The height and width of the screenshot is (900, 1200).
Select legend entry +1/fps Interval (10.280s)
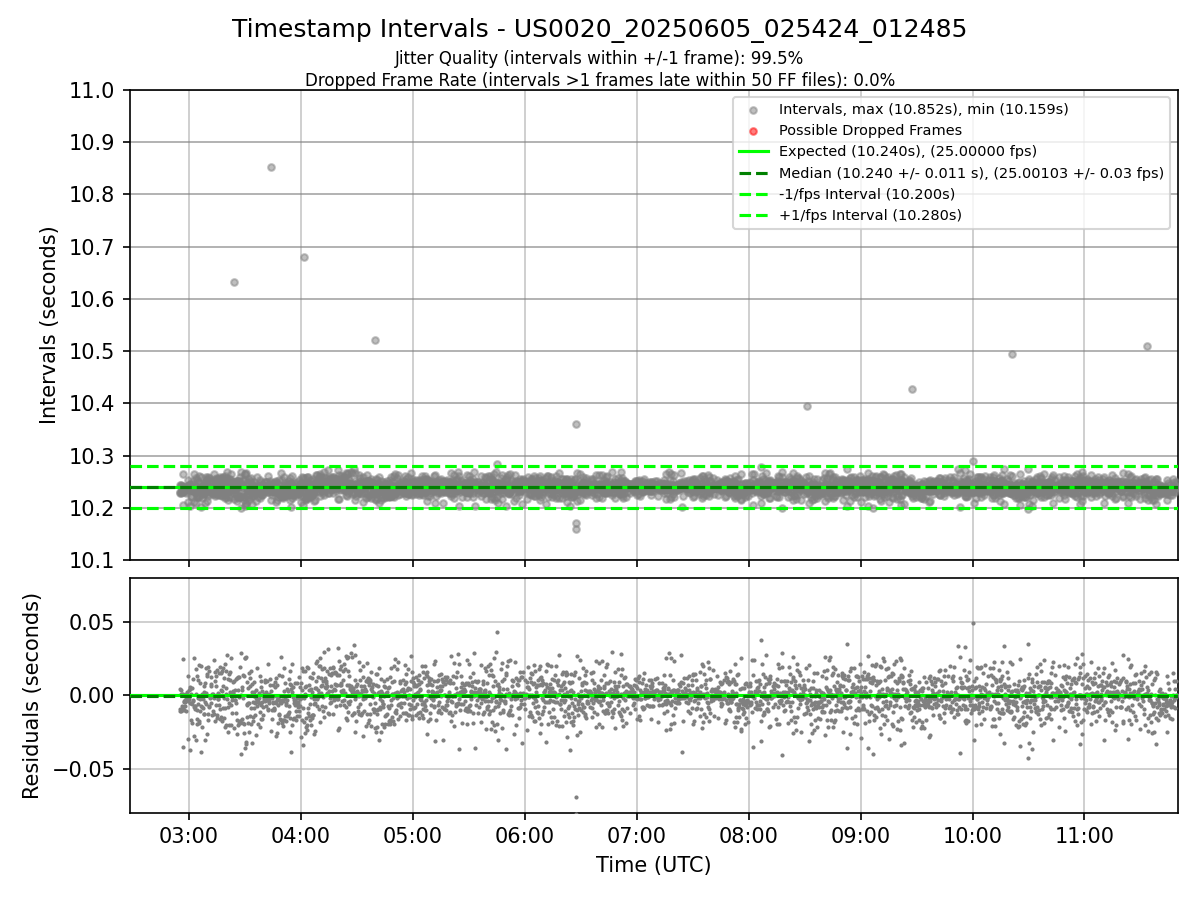pos(870,214)
